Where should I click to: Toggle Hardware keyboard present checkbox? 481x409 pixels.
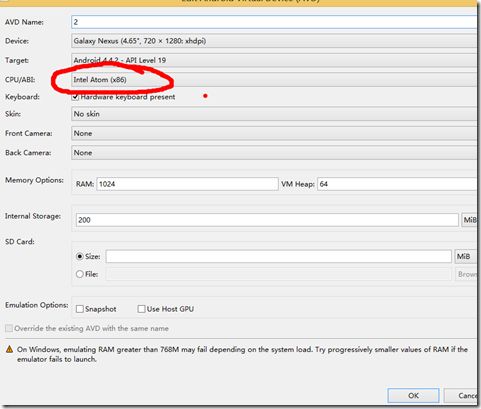click(76, 97)
